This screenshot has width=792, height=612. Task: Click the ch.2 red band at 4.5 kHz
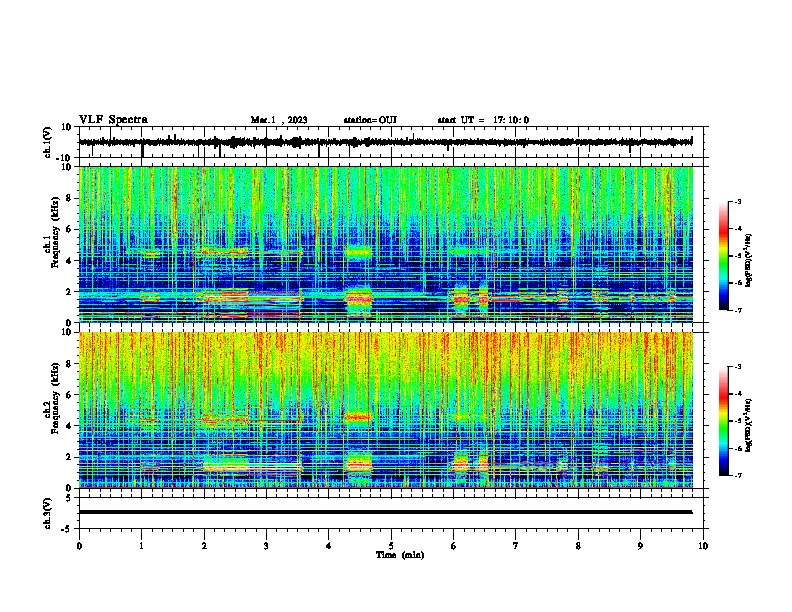click(x=358, y=417)
